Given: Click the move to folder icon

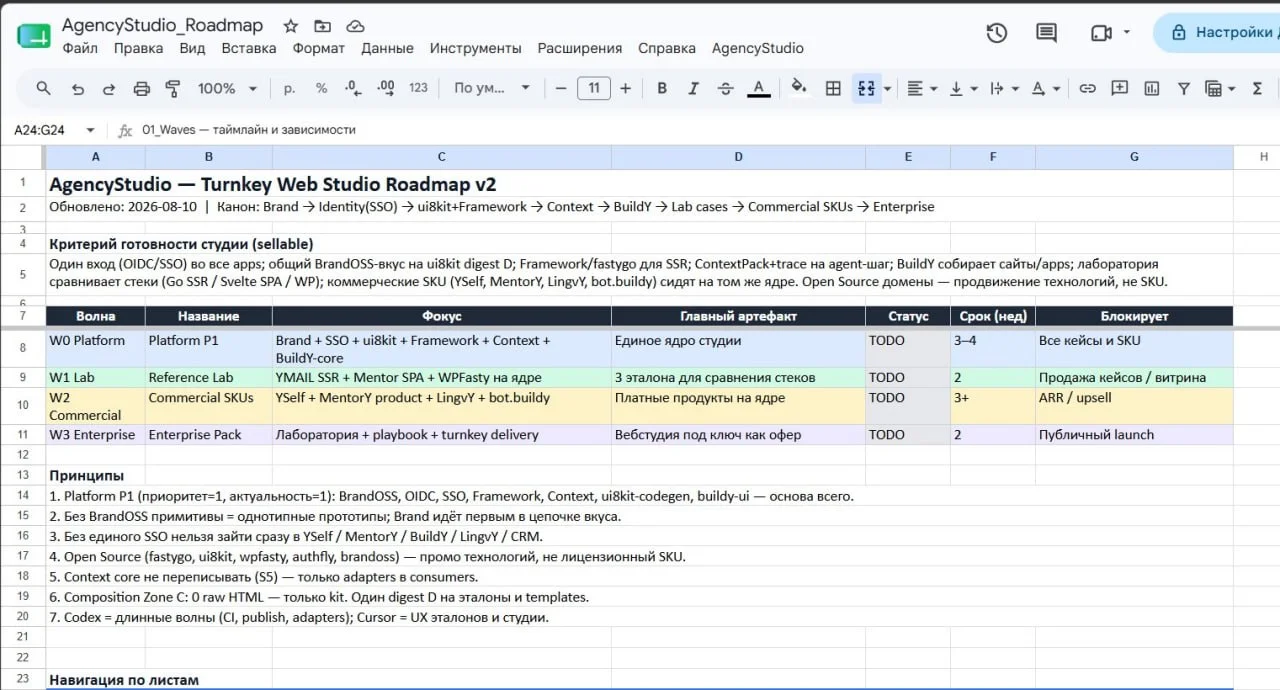Looking at the screenshot, I should [322, 26].
